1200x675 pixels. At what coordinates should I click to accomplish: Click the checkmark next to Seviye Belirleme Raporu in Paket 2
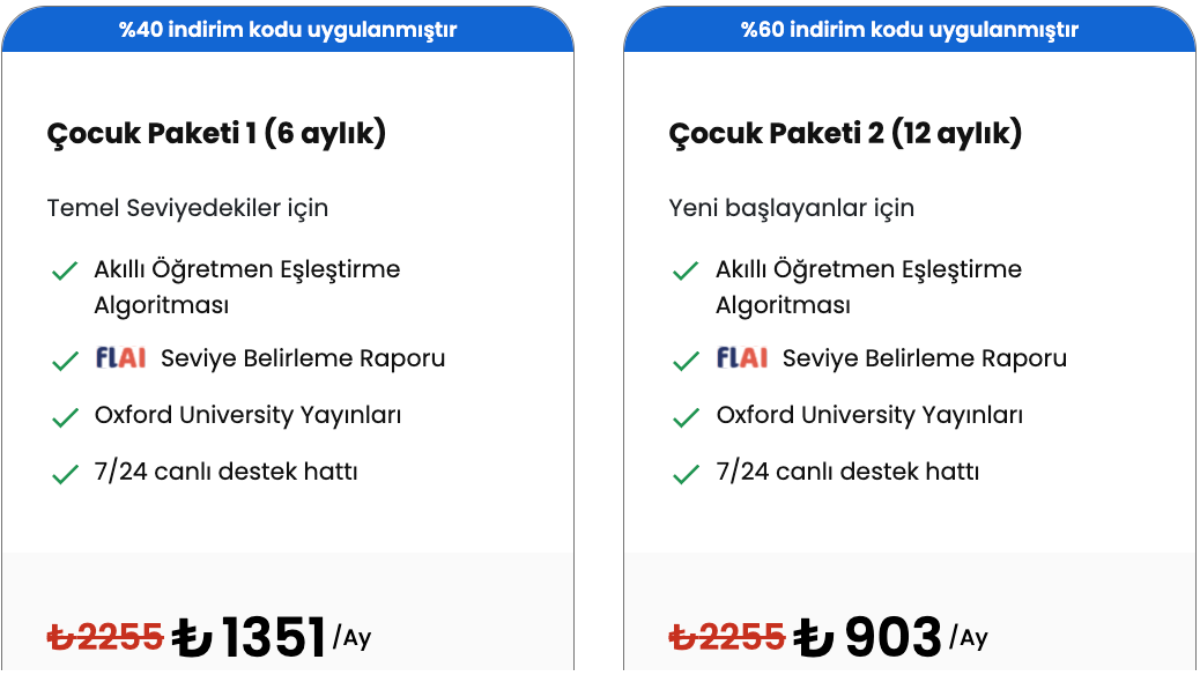(x=686, y=361)
